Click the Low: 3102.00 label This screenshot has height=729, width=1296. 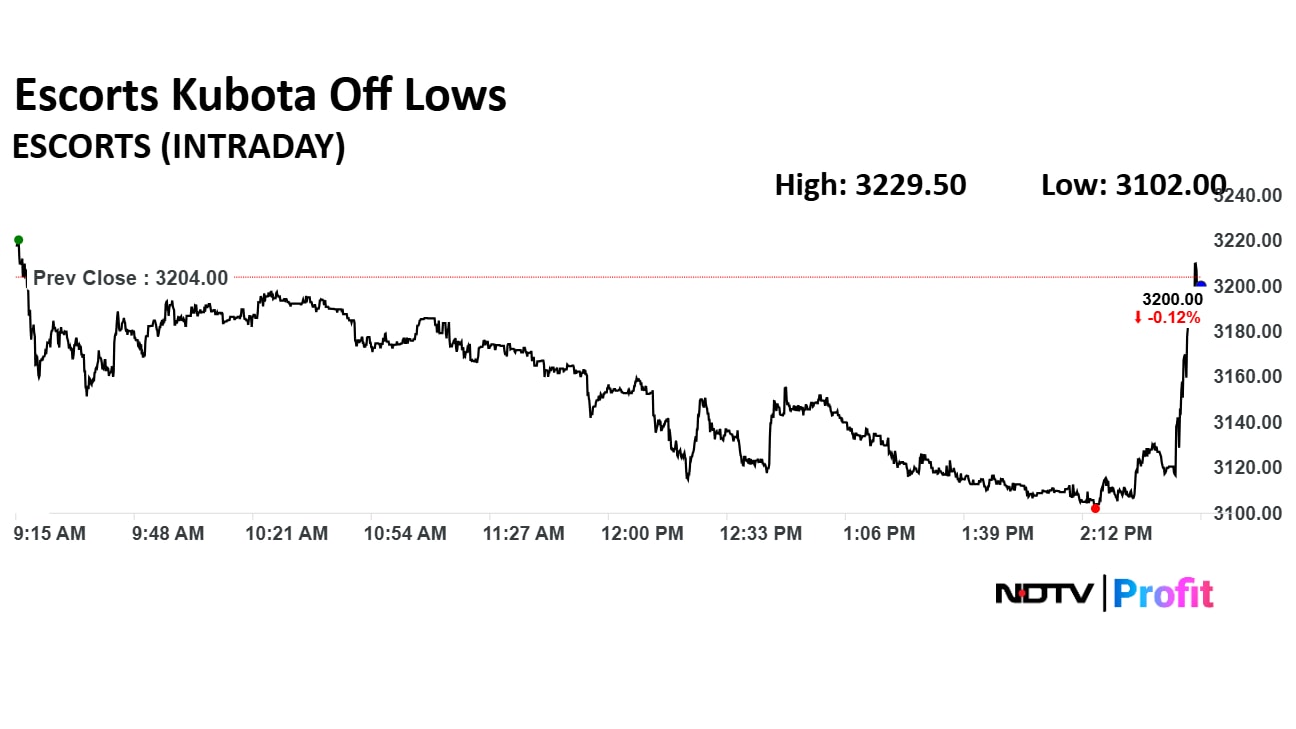(x=1133, y=185)
